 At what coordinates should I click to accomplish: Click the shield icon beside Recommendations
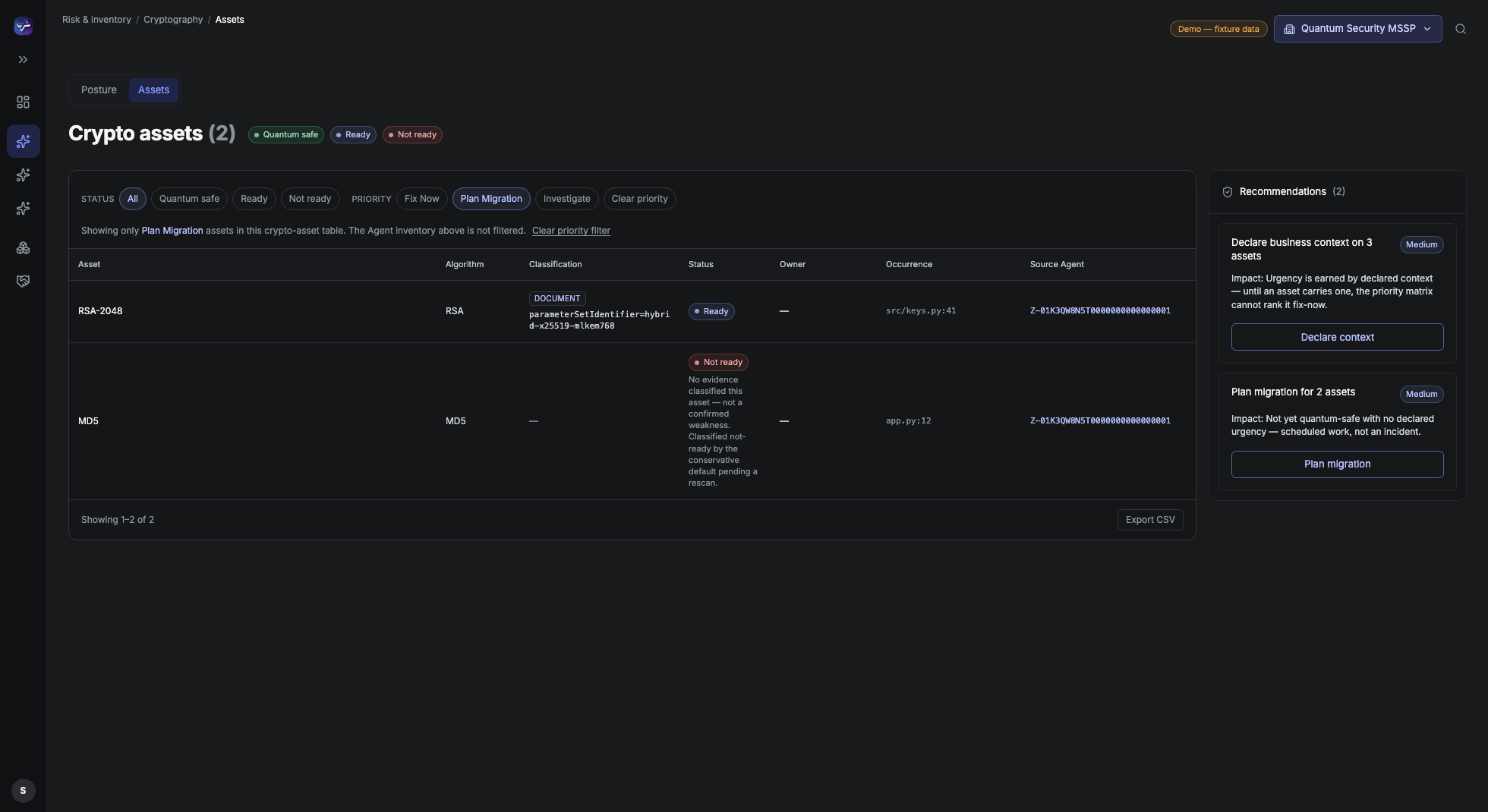coord(1228,192)
